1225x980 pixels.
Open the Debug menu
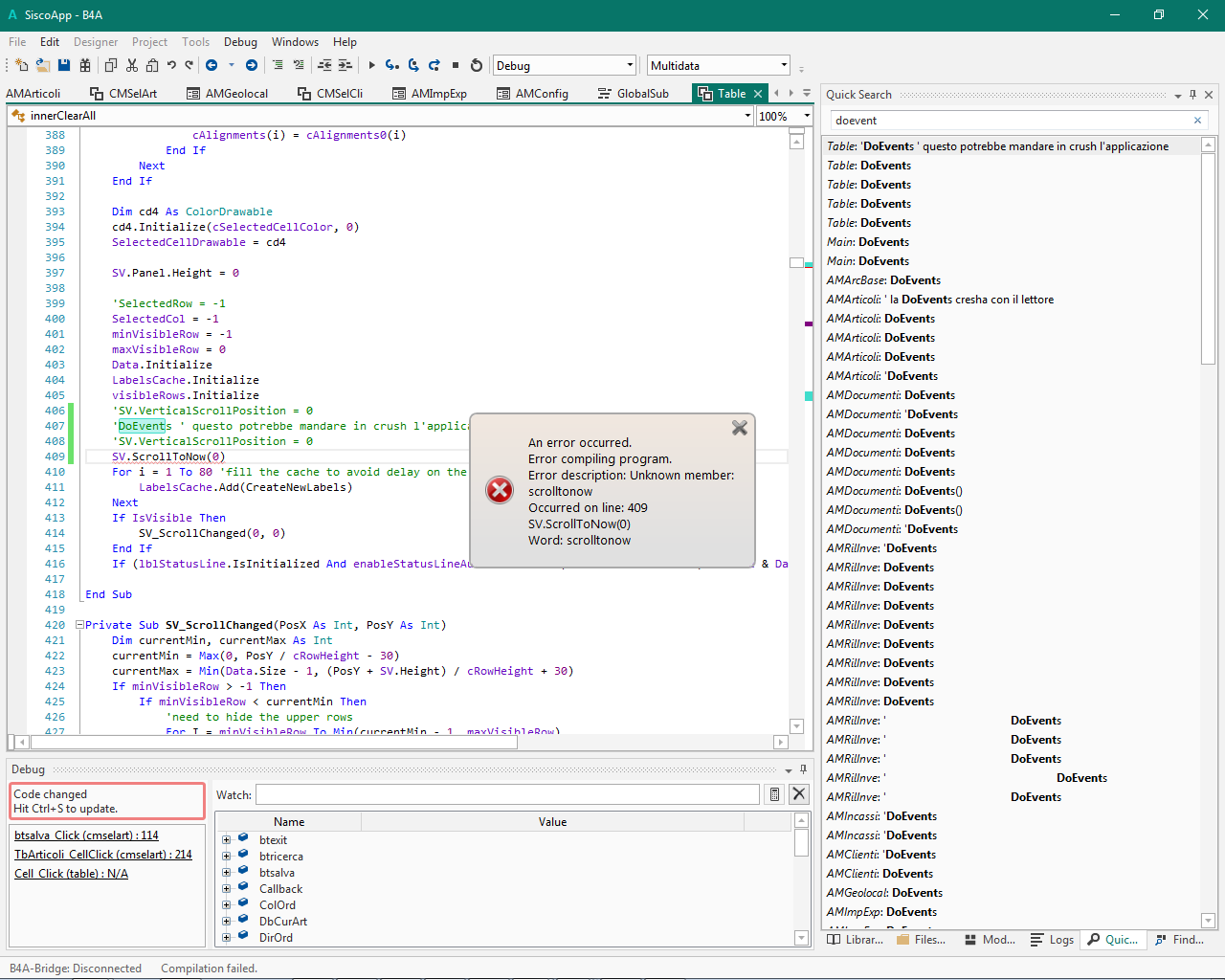click(x=240, y=42)
